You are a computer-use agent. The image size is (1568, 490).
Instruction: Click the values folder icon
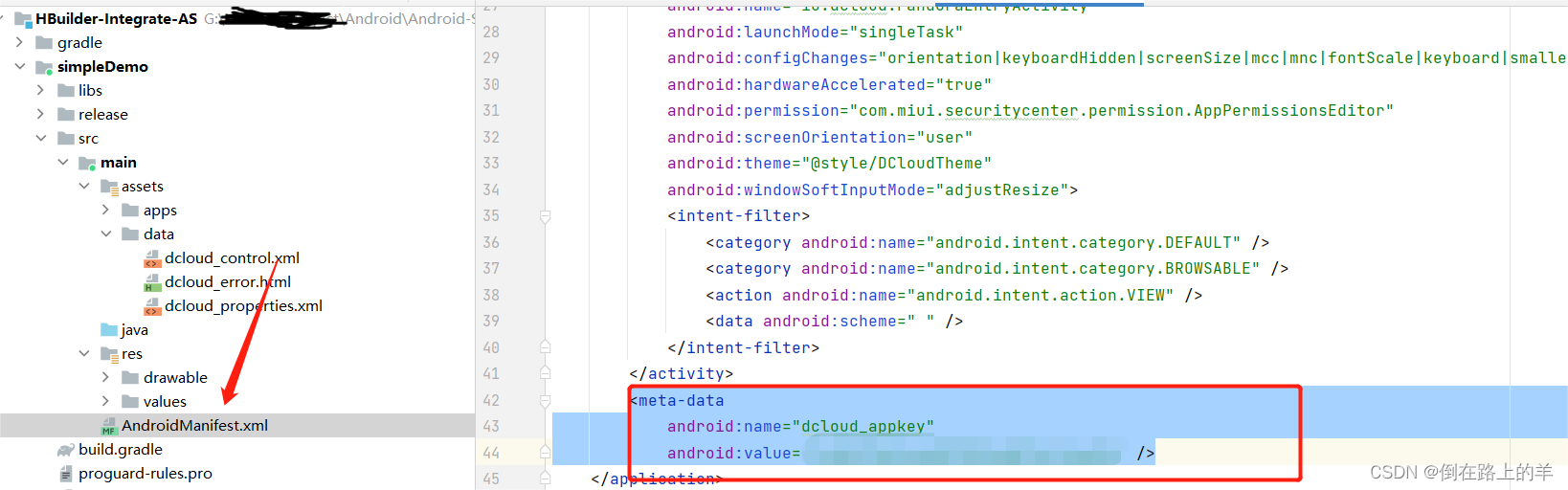[x=130, y=401]
